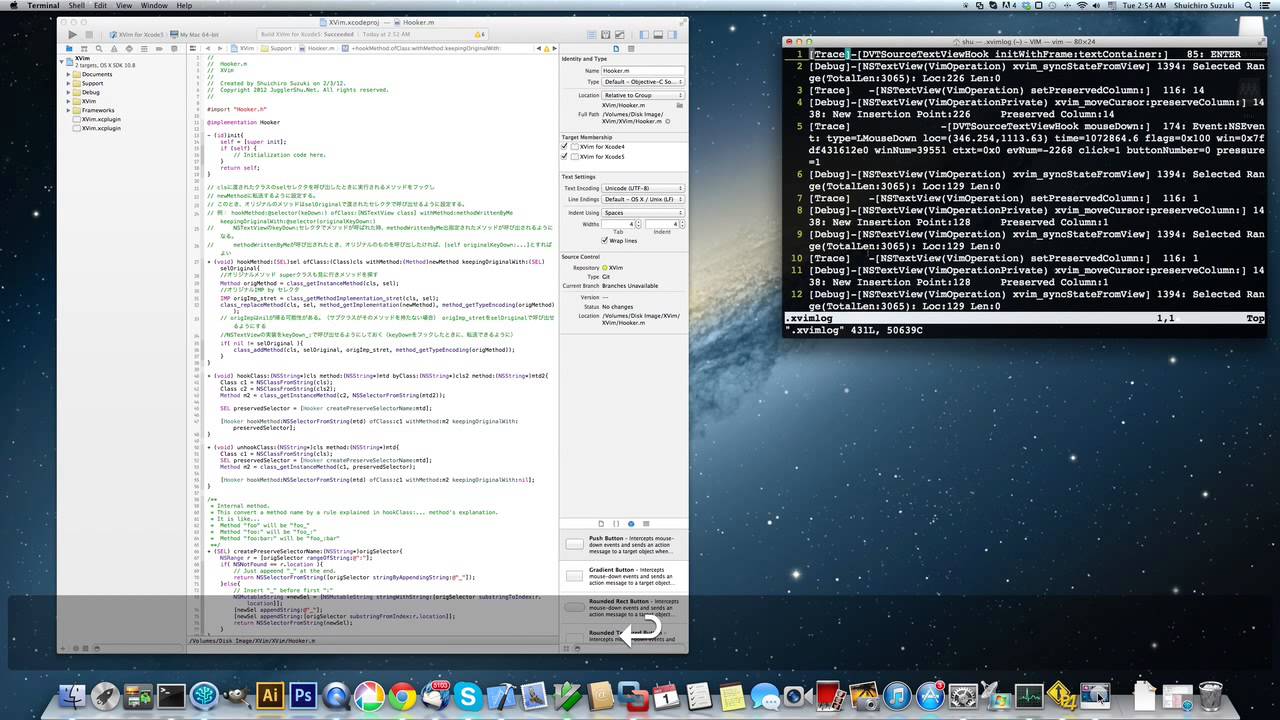This screenshot has width=1280, height=720.
Task: Click the Name field containing Hooker.m
Action: tap(643, 71)
